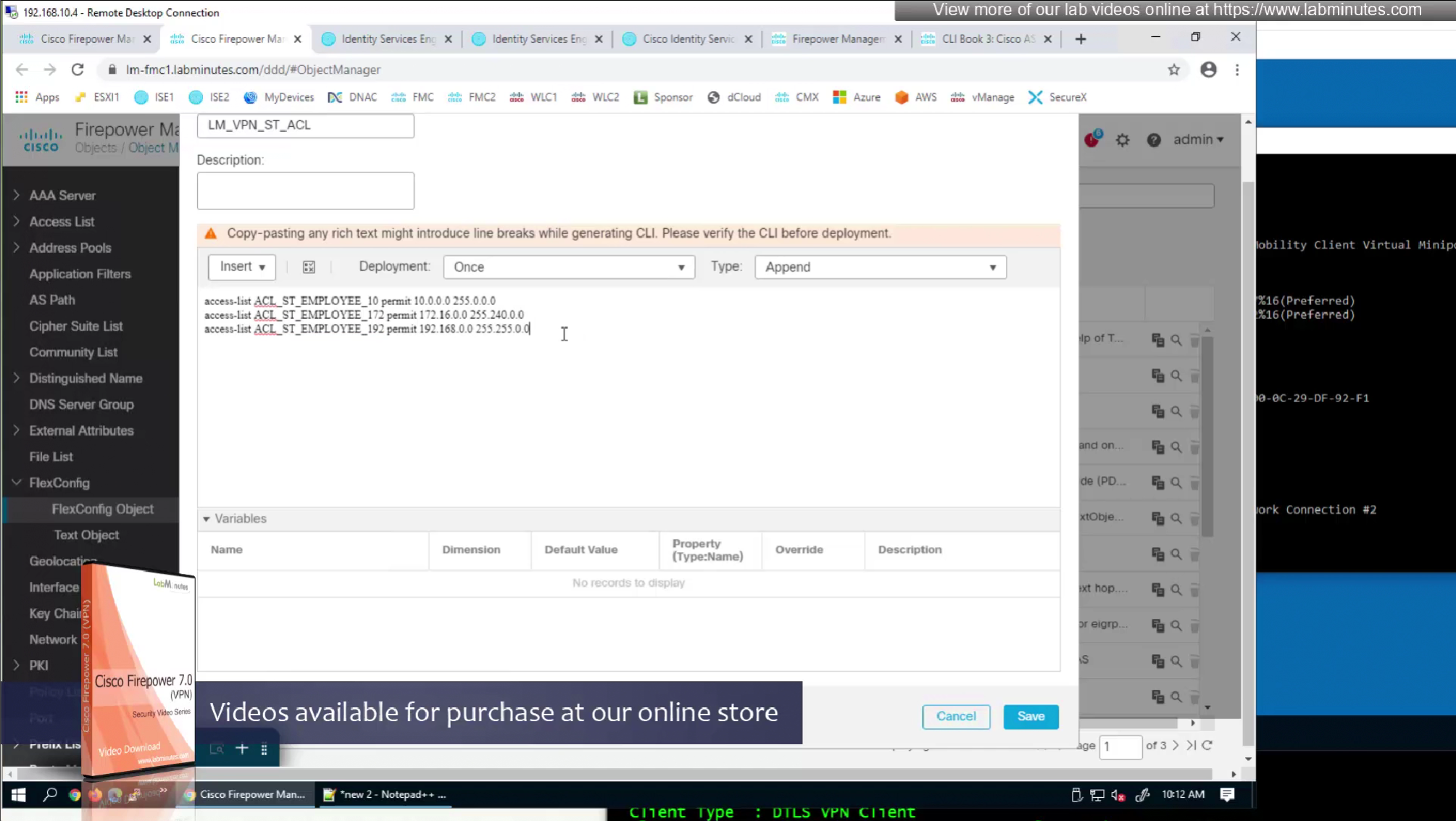This screenshot has height=821, width=1456.
Task: Bookmark page with star icon
Action: [x=1173, y=70]
